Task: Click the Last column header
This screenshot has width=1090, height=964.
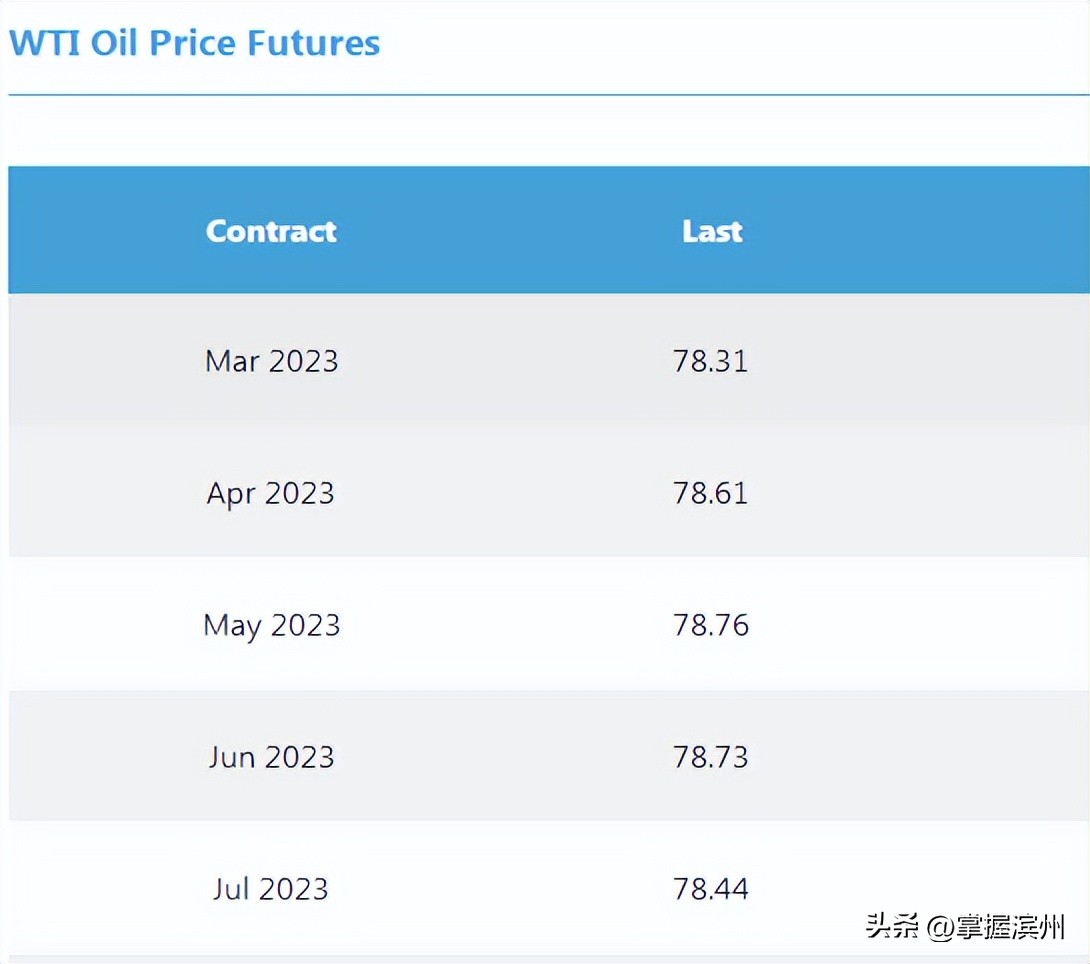Action: pyautogui.click(x=712, y=231)
